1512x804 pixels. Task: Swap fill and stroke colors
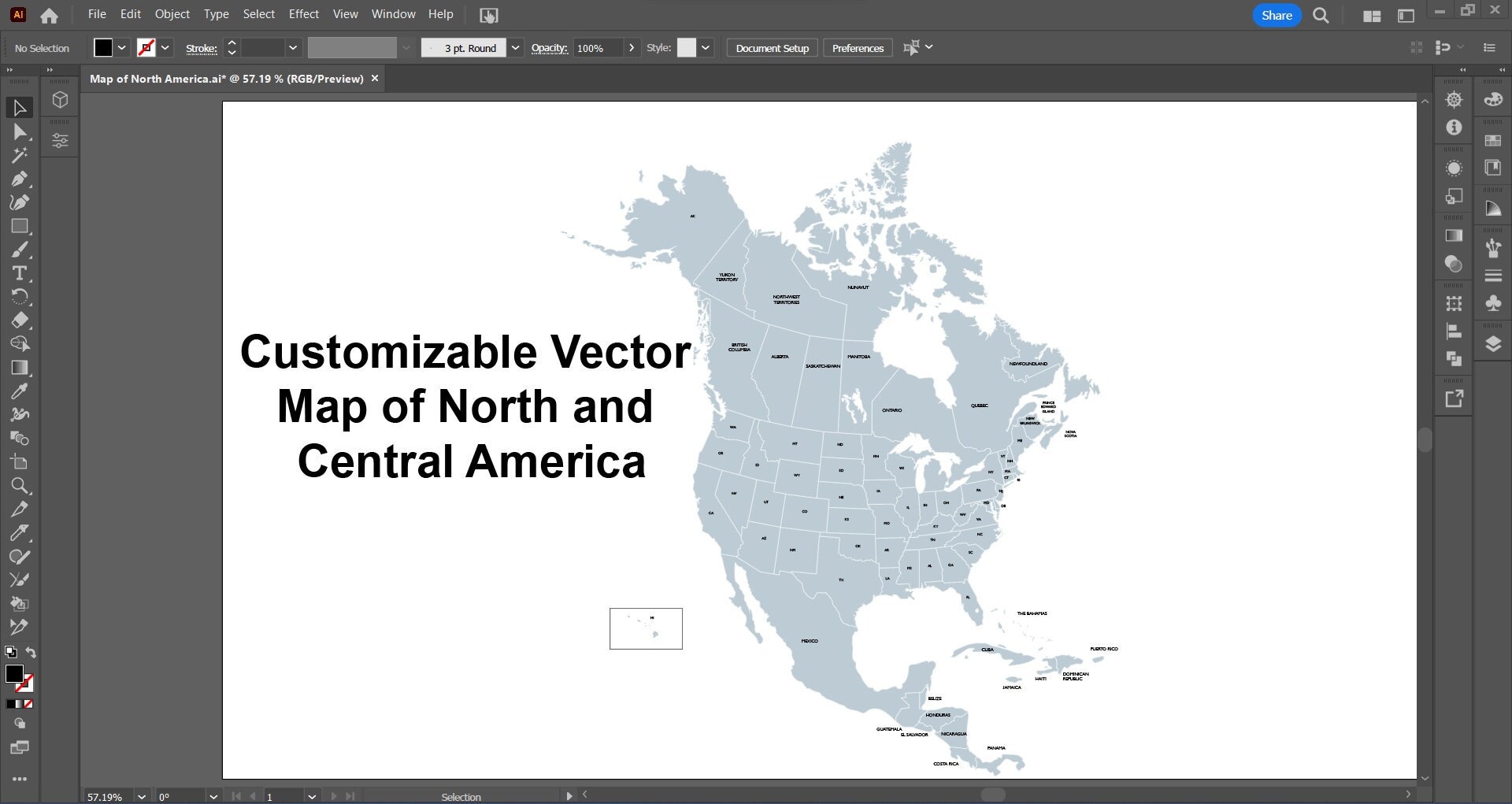point(31,651)
